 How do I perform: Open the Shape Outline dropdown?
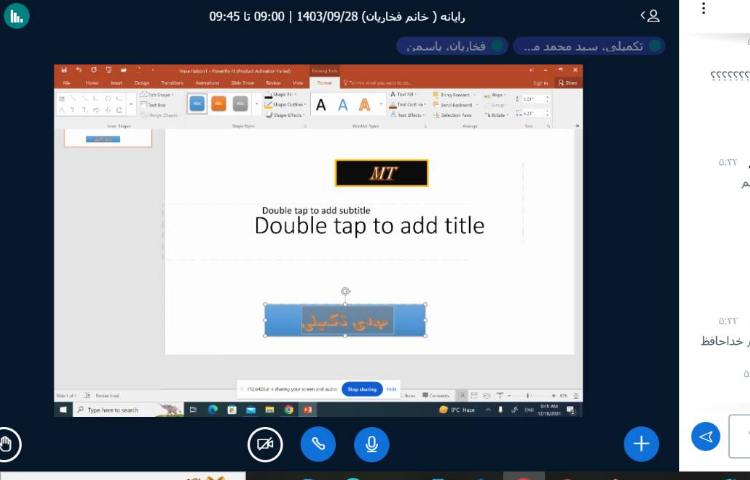point(285,104)
